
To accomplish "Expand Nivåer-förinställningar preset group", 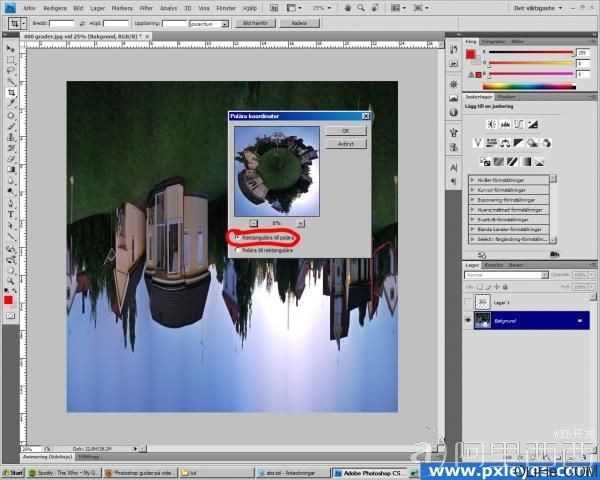I will [x=472, y=180].
